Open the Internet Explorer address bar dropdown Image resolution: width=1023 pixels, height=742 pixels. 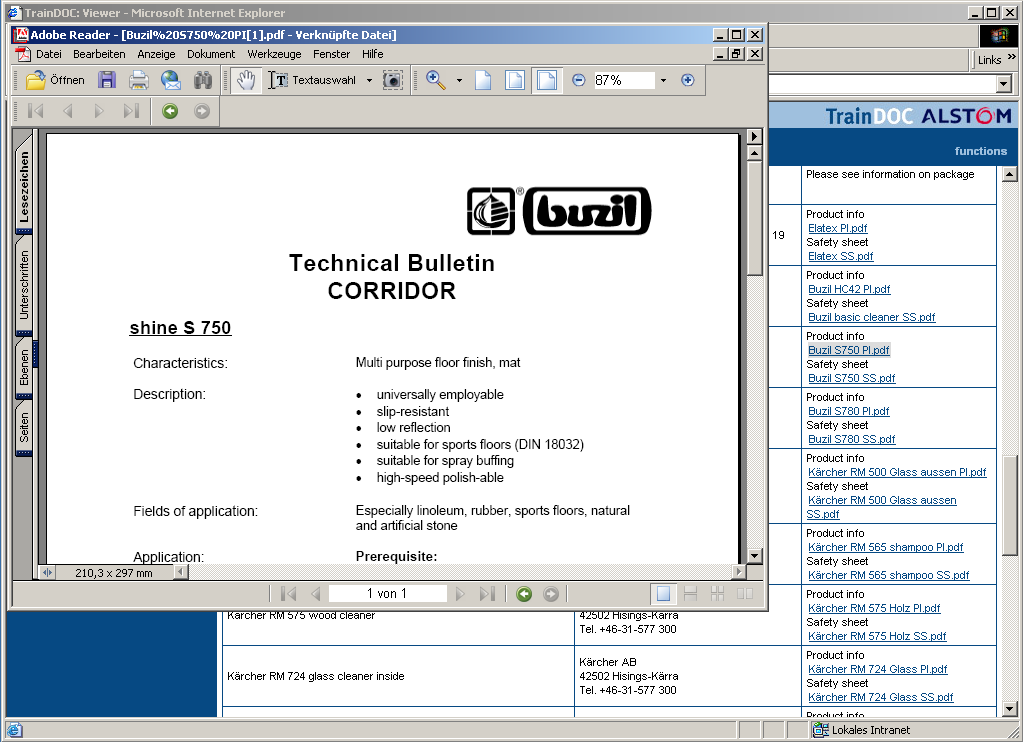click(1004, 84)
